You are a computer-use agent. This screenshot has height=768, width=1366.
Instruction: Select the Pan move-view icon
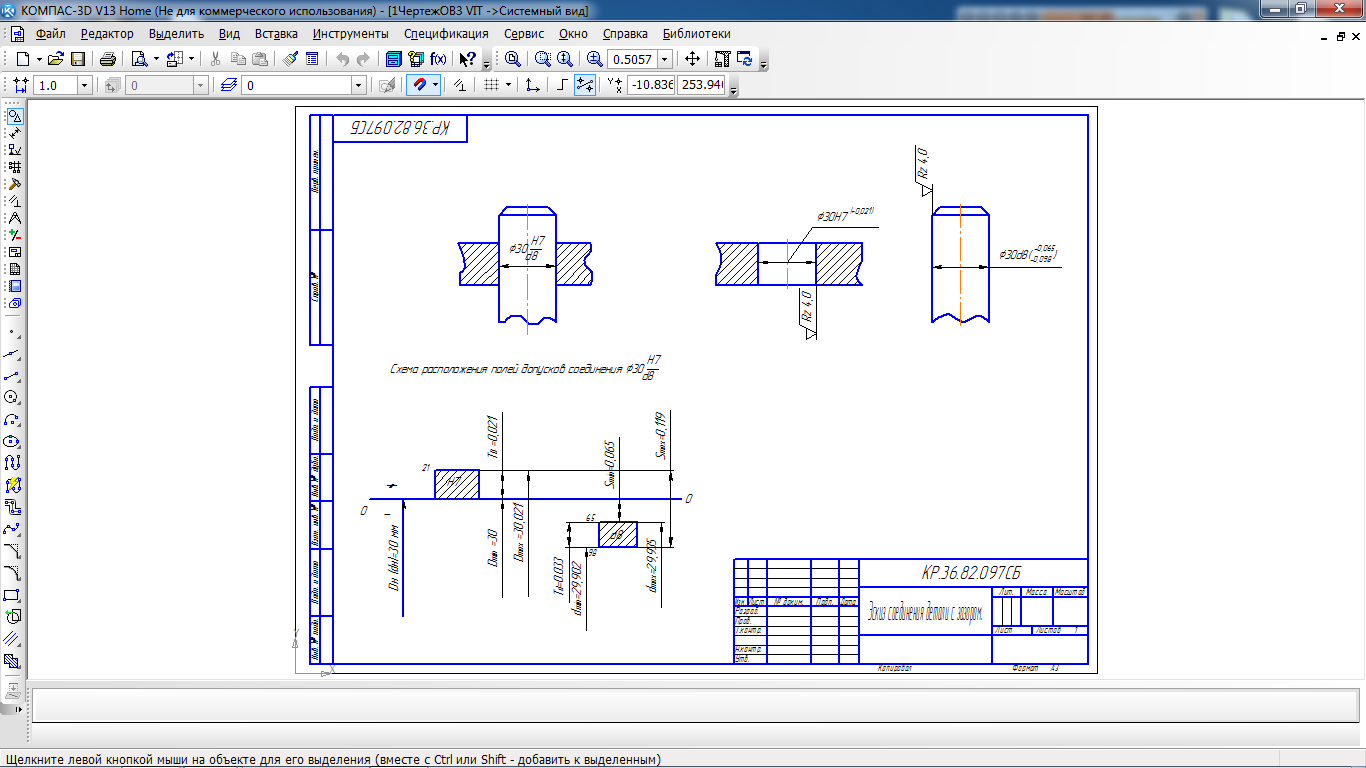[x=692, y=59]
